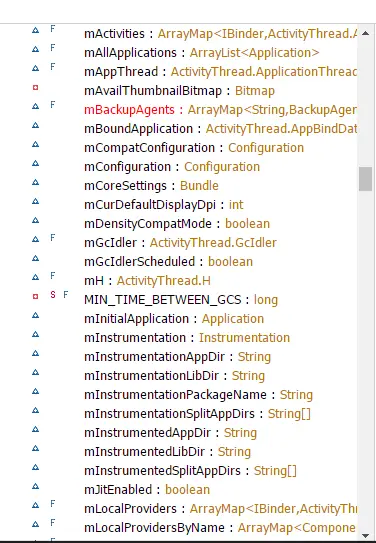Click the red private icon beside MIN_TIME_BETWEEN_GCS
Viewport: 376px width, 543px height.
point(35,296)
